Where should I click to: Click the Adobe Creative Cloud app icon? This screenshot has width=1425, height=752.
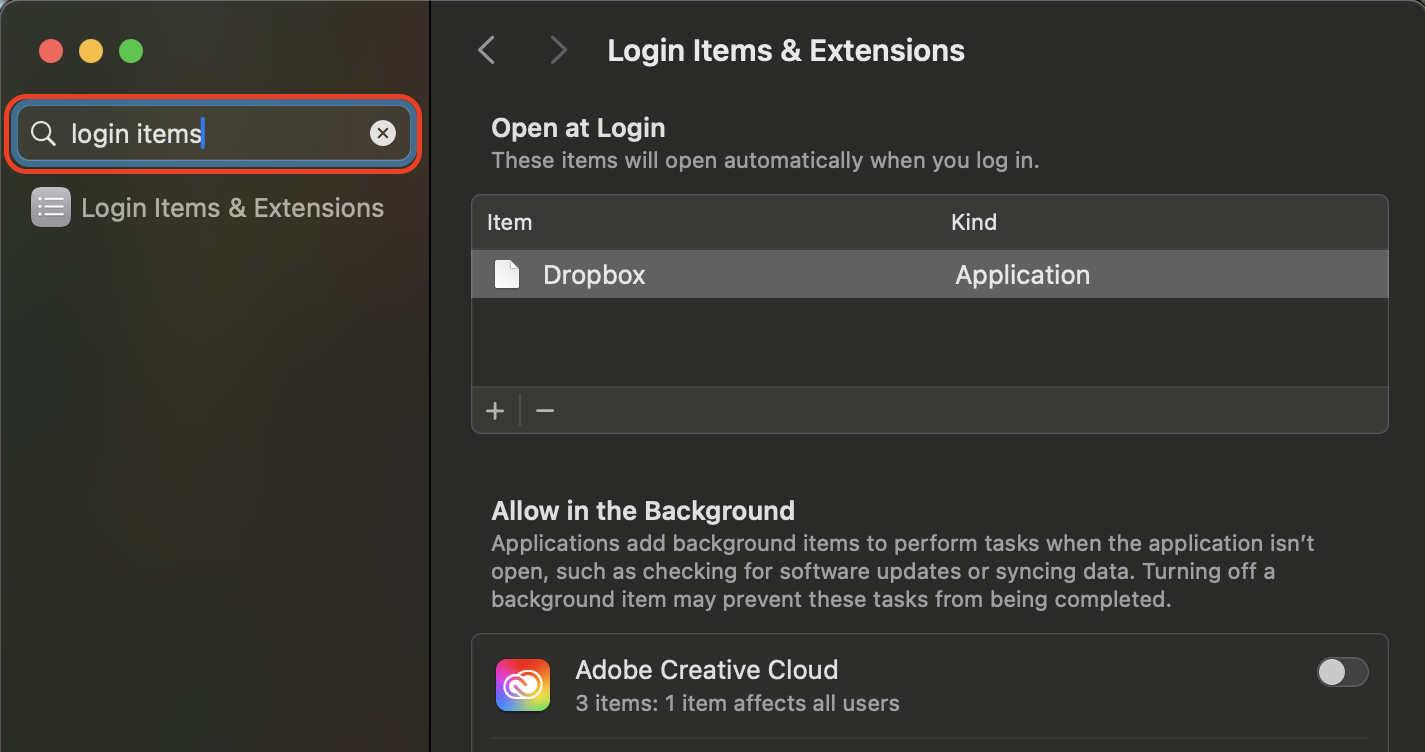click(522, 685)
